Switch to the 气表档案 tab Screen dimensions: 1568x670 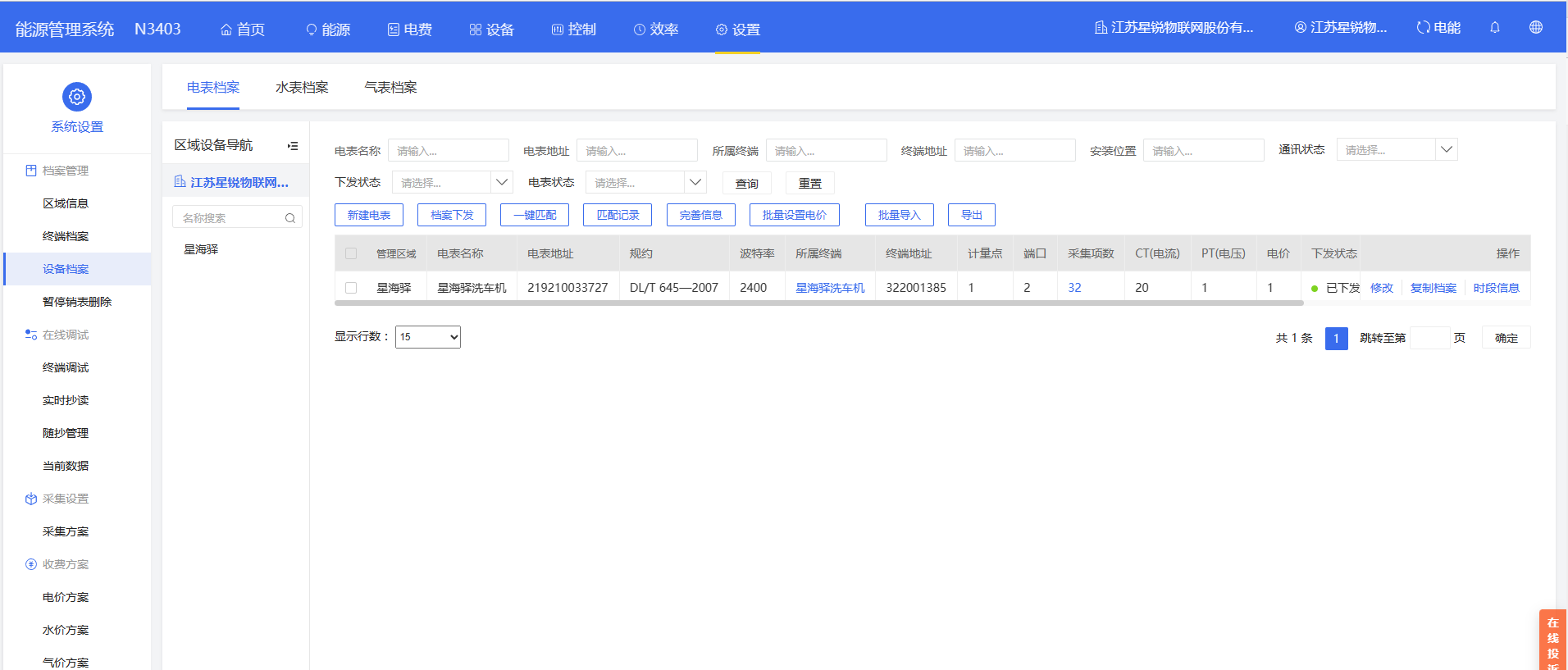pyautogui.click(x=390, y=88)
